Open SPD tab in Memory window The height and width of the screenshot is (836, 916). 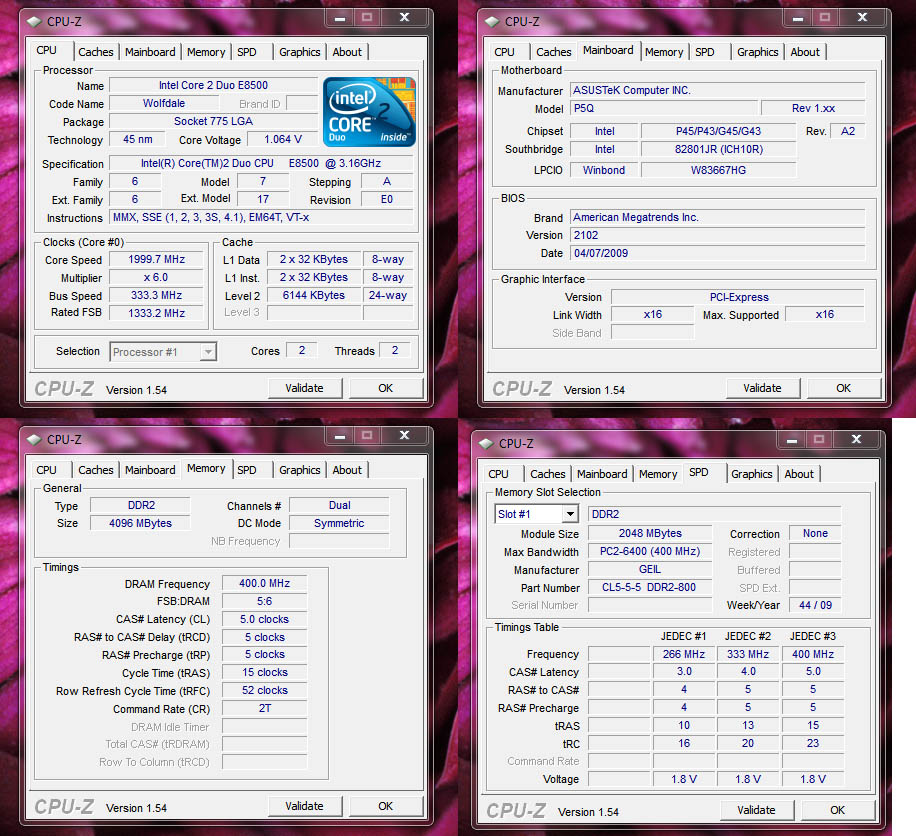pos(247,470)
